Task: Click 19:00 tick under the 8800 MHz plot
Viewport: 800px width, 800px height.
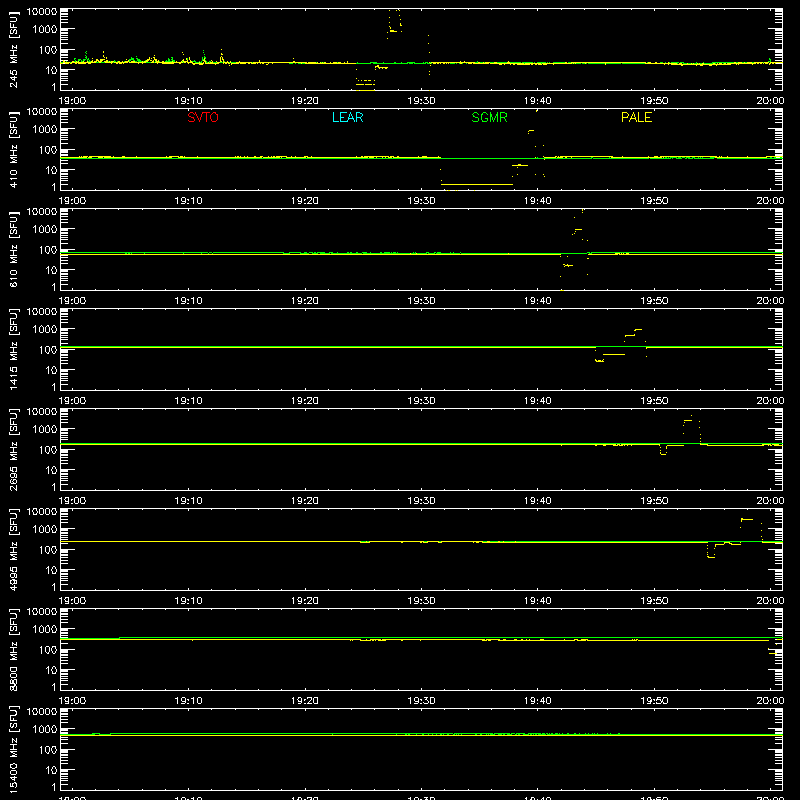Action: pyautogui.click(x=72, y=701)
